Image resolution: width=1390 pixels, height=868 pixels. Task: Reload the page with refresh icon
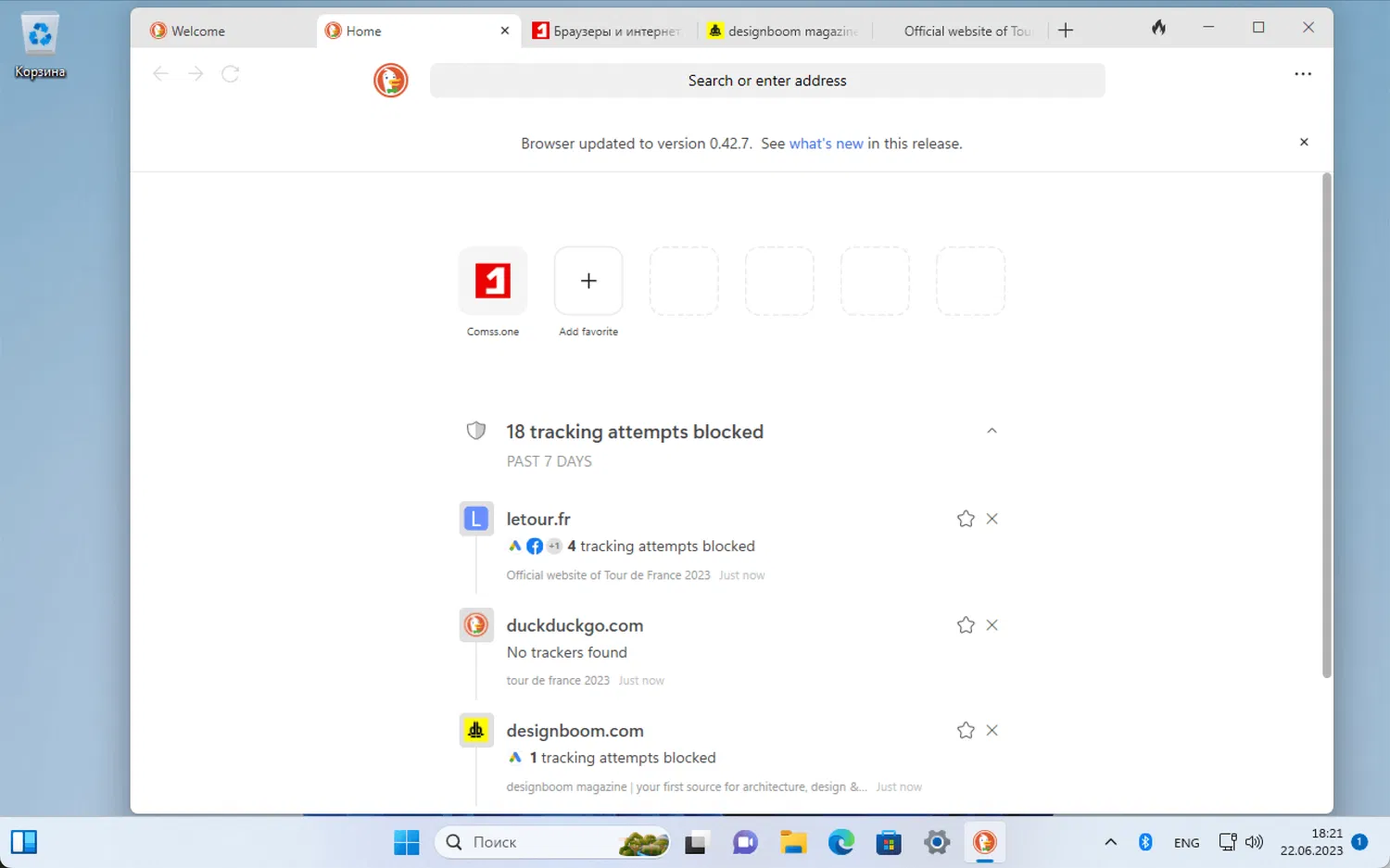[231, 74]
